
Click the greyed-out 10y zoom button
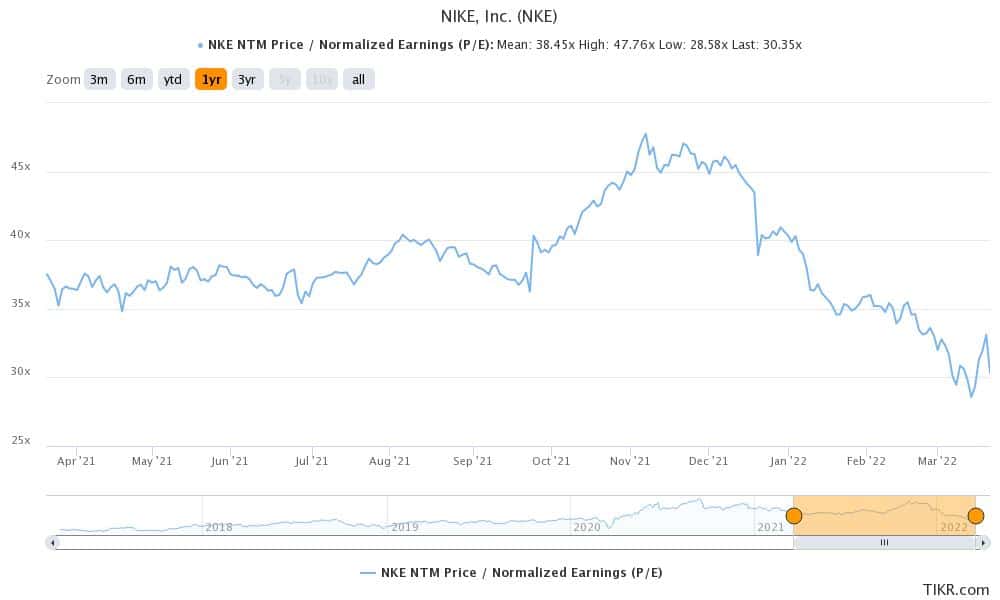click(321, 80)
